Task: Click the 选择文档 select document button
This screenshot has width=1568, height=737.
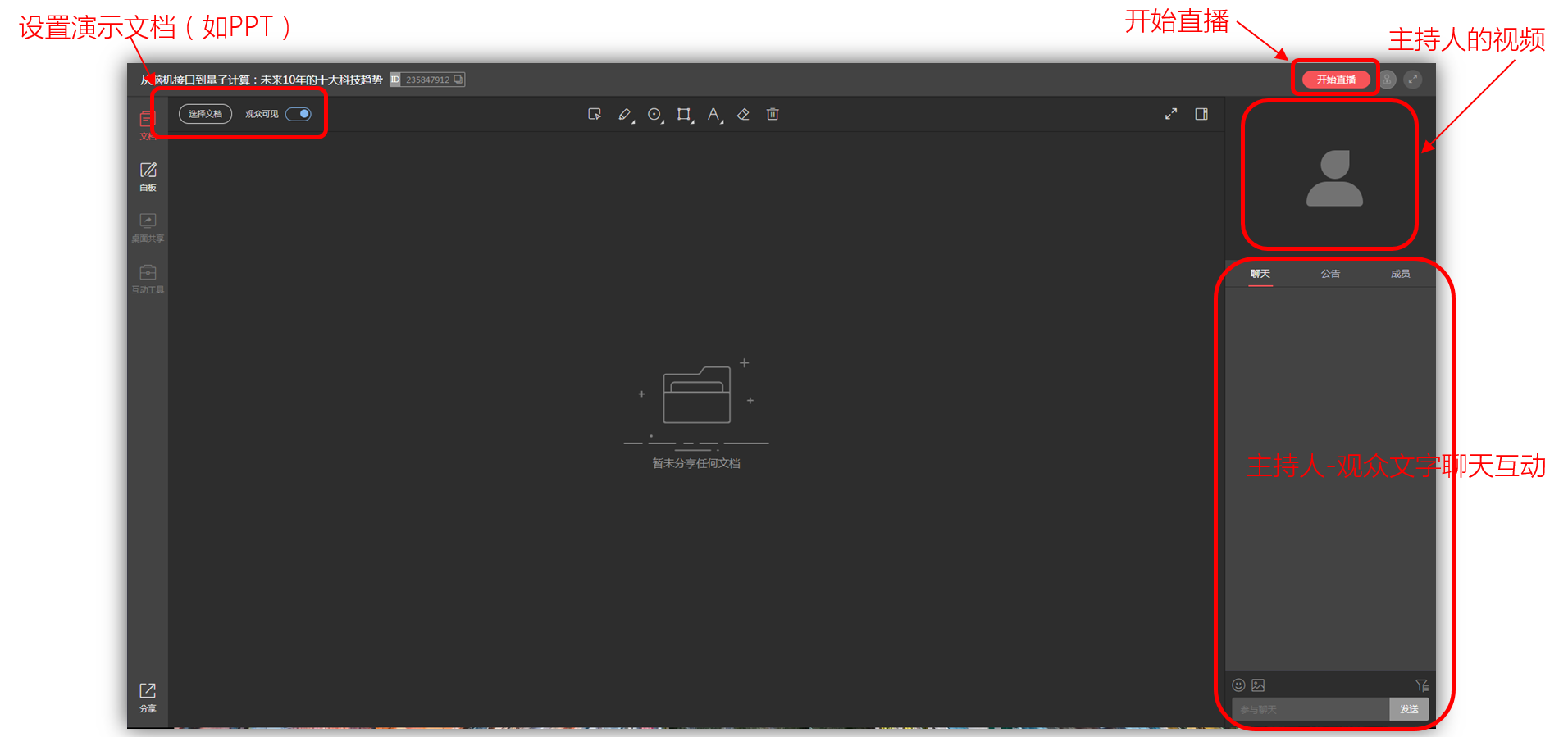Action: pyautogui.click(x=206, y=114)
